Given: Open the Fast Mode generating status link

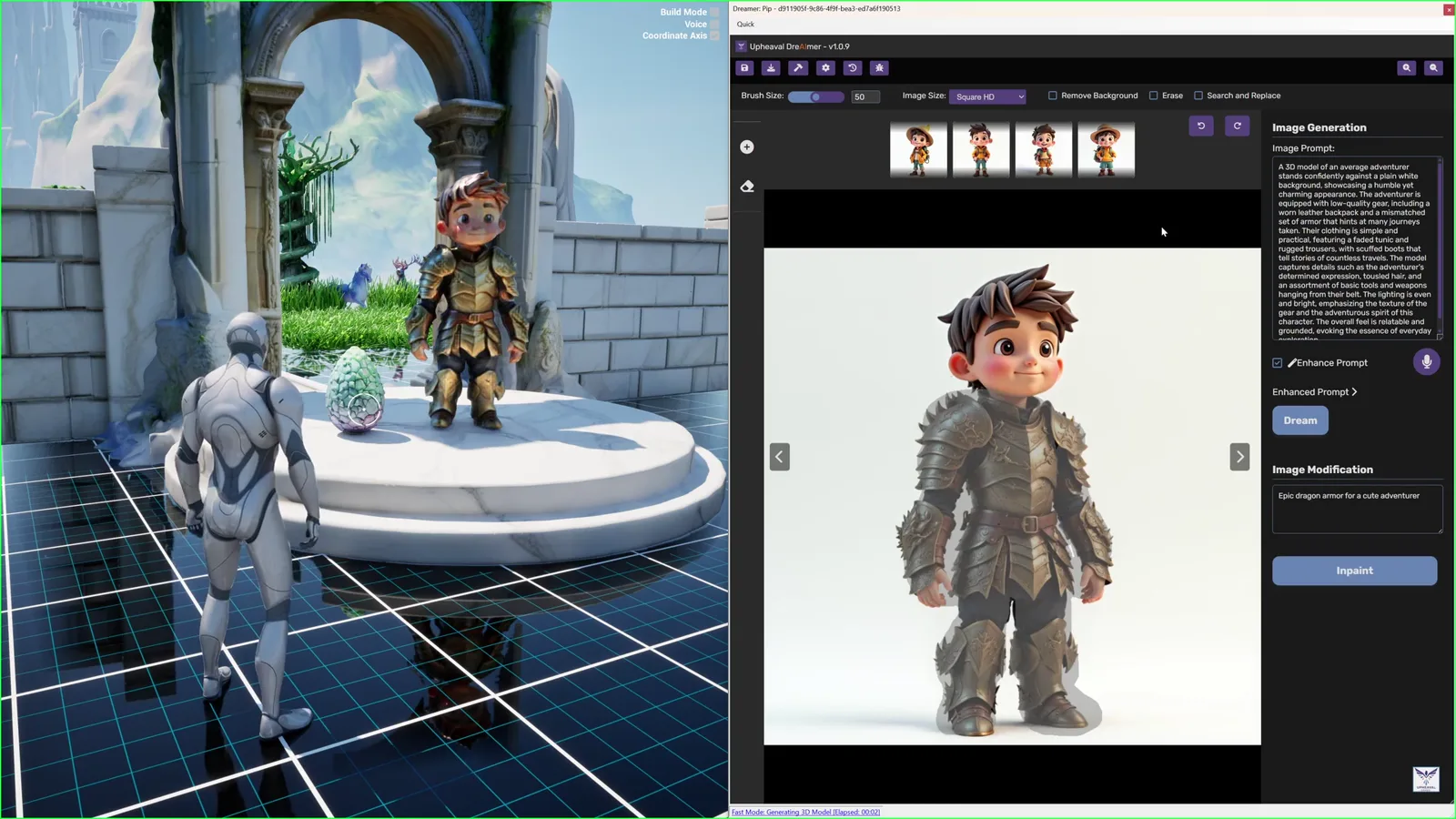Looking at the screenshot, I should (x=805, y=812).
